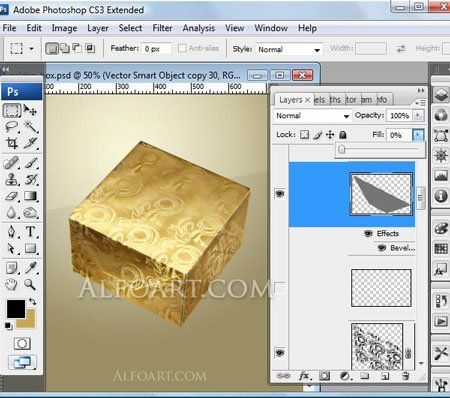The width and height of the screenshot is (450, 398).
Task: Reset default foreground and background colors
Action: click(x=8, y=326)
